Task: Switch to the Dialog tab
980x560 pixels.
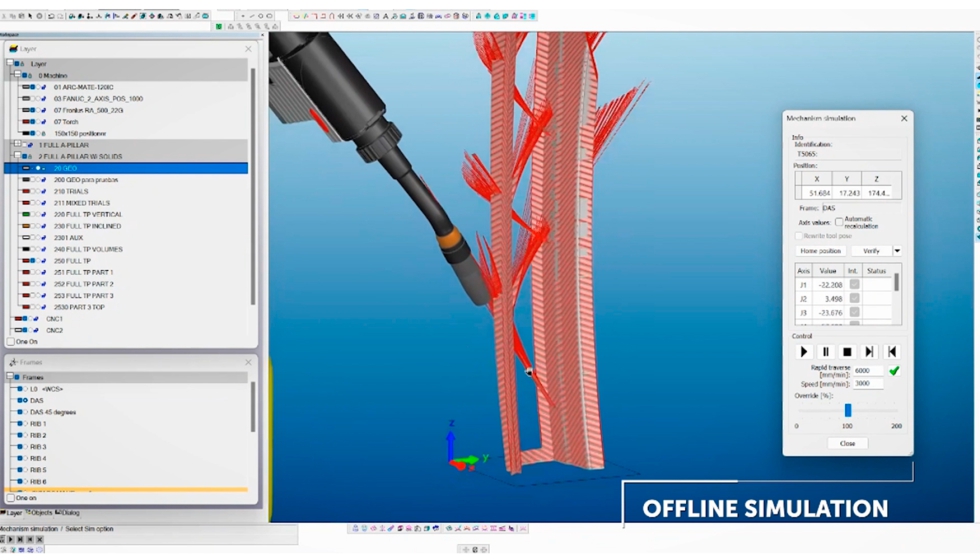Action: point(68,512)
